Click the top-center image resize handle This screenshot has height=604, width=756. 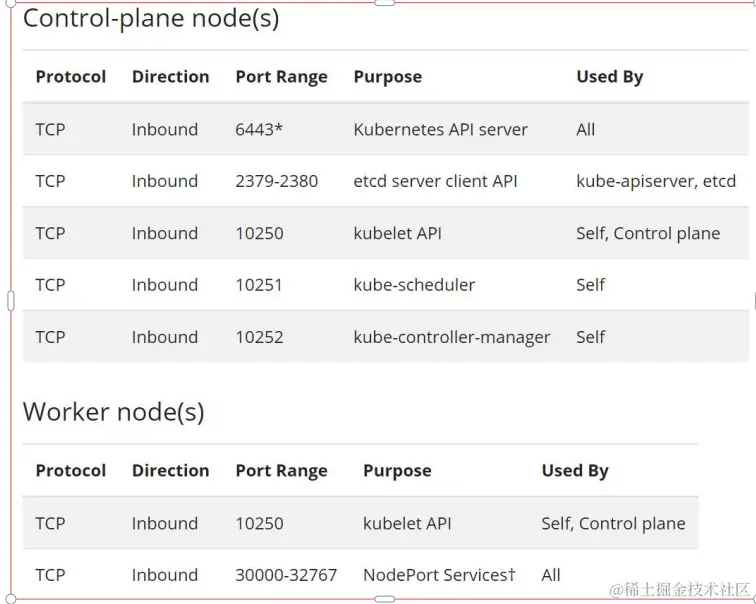(x=384, y=3)
